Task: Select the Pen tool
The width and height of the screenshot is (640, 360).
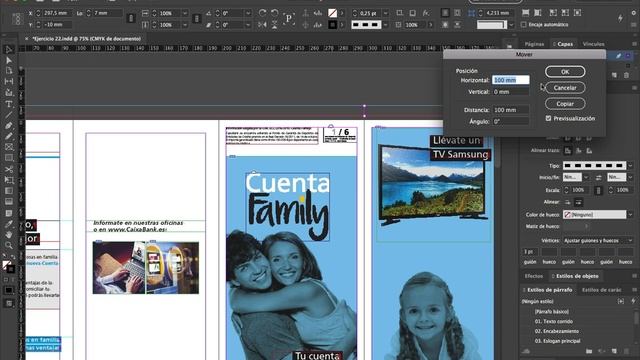Action: pos(9,126)
